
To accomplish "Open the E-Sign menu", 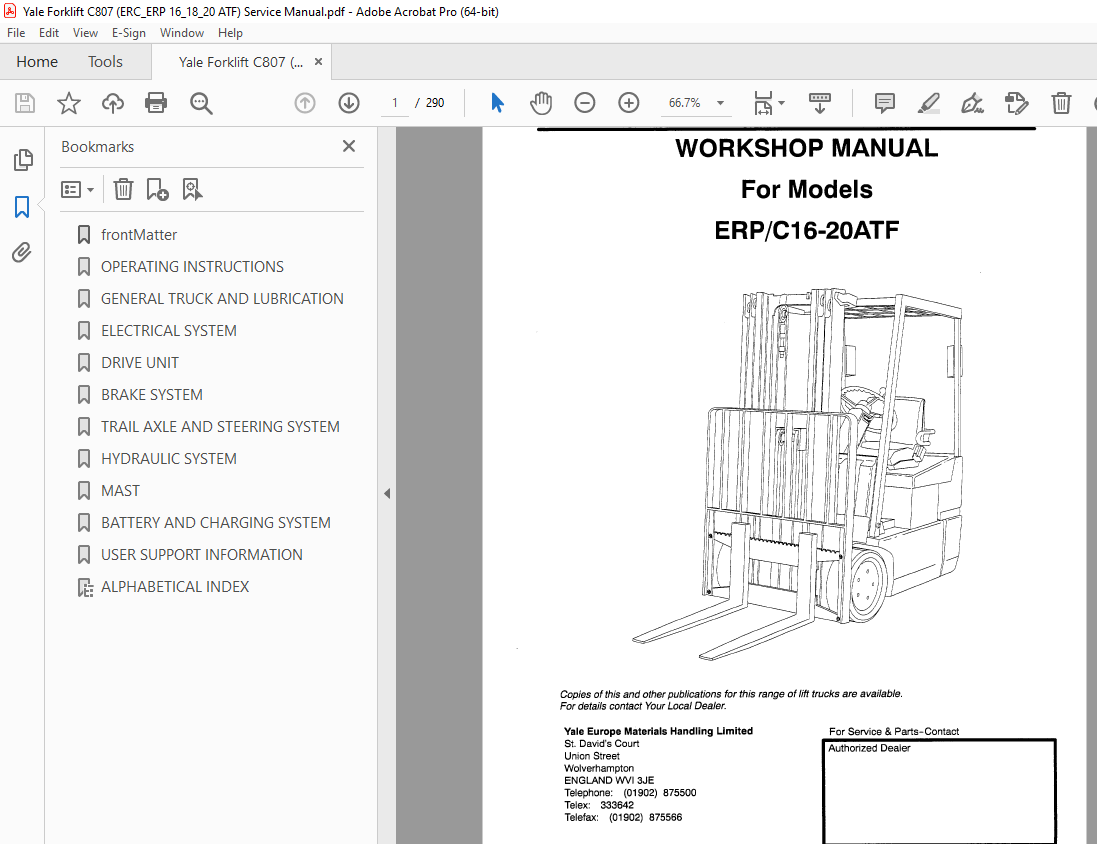I will (x=129, y=33).
